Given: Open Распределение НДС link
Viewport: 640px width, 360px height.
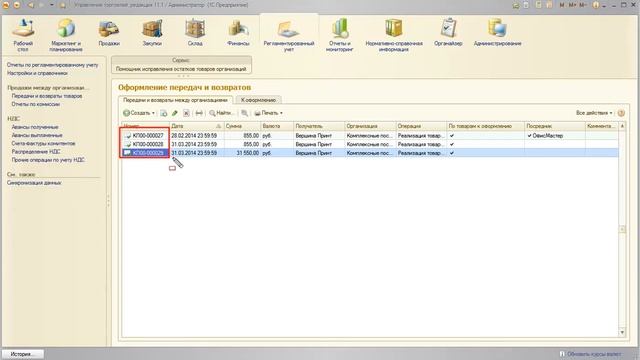Looking at the screenshot, I should pyautogui.click(x=36, y=151).
